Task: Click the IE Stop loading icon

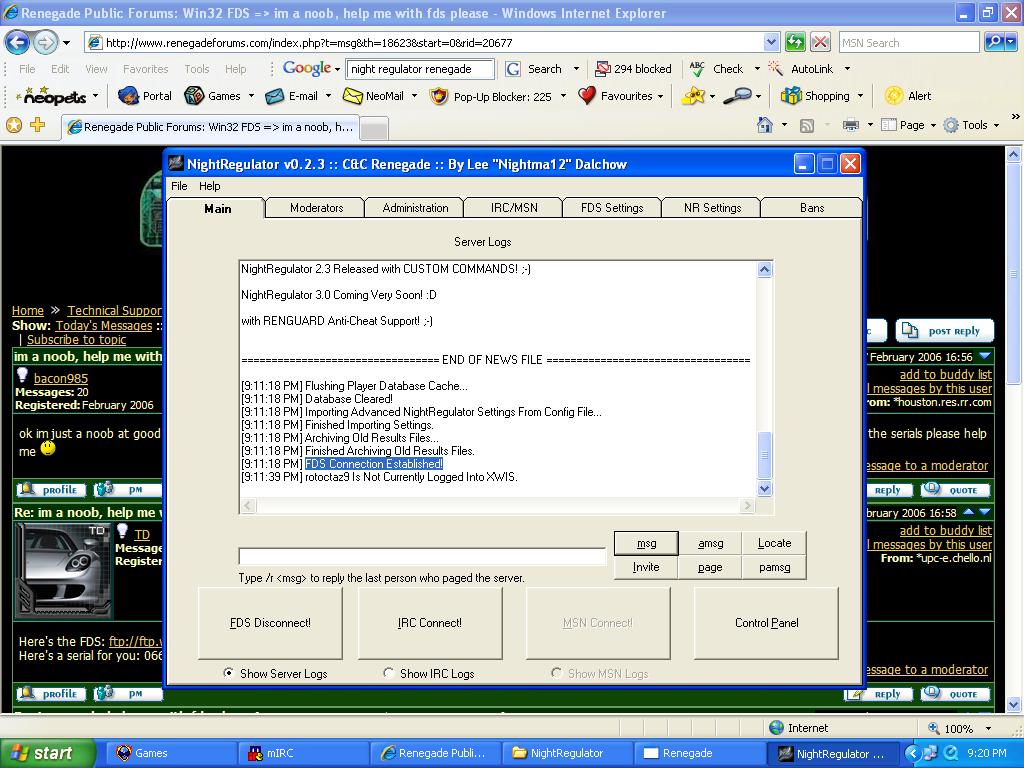Action: click(820, 42)
